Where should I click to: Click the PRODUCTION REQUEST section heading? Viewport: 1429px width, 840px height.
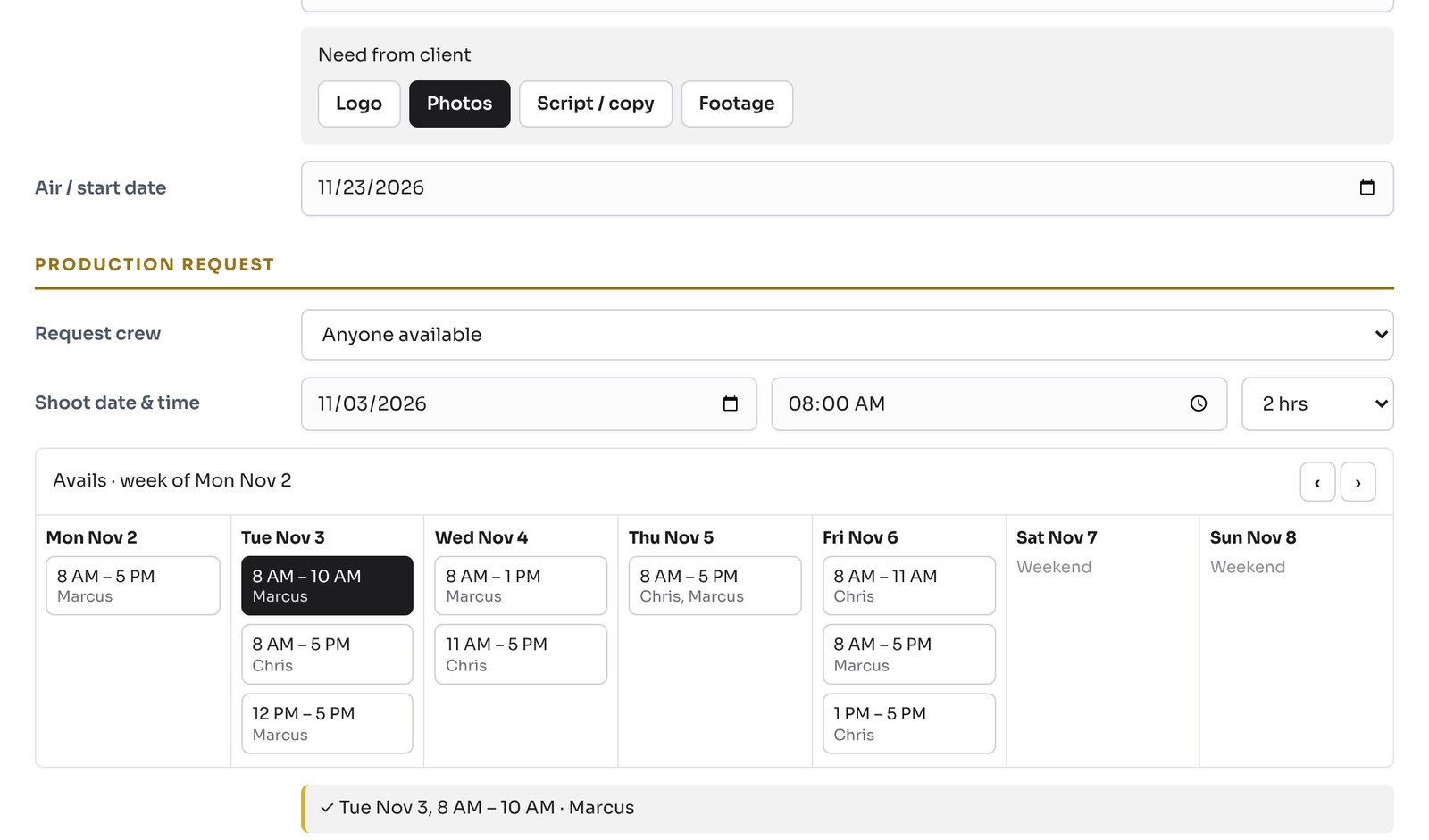click(155, 264)
